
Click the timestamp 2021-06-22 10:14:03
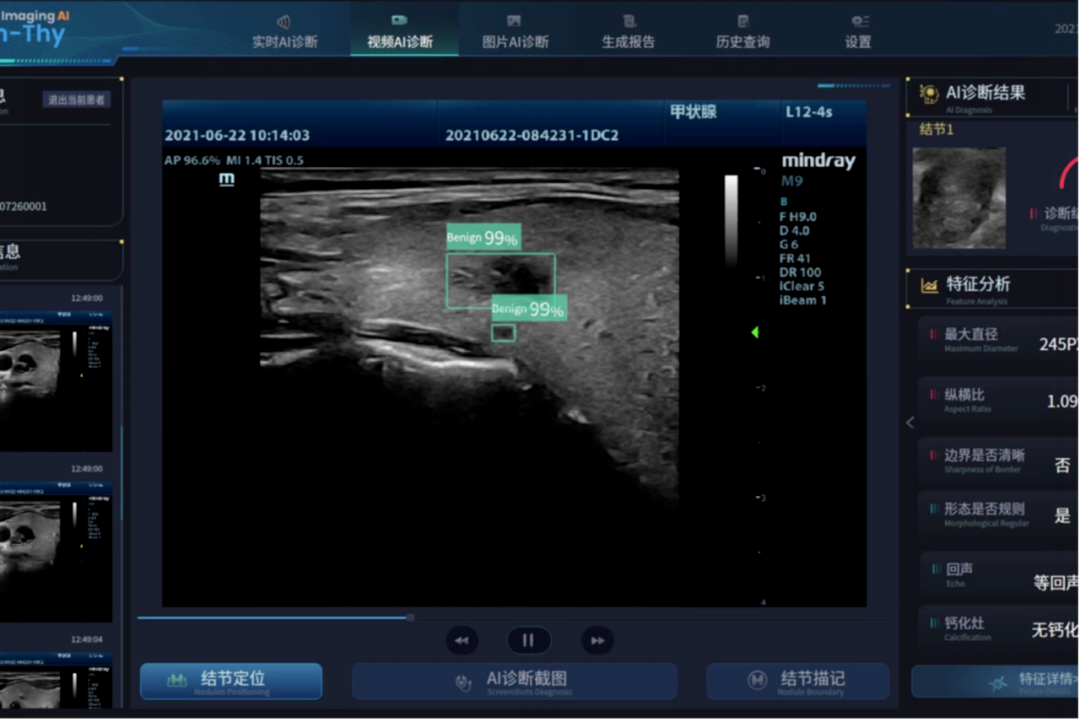(237, 135)
